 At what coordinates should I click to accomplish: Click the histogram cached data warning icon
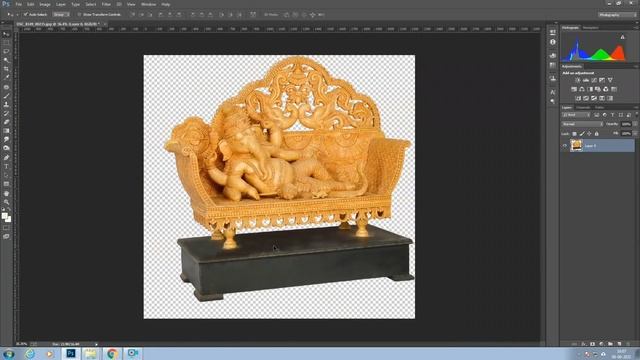click(622, 37)
